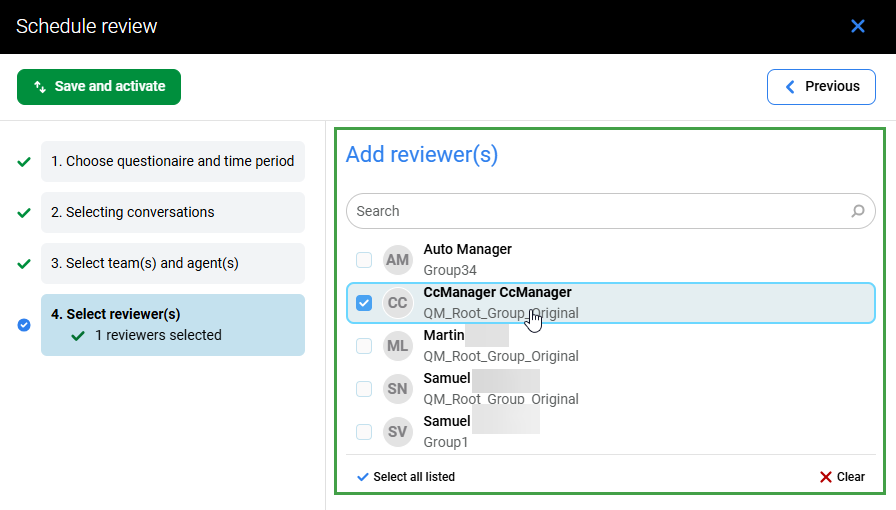Close the Schedule review dialog with X
The image size is (896, 510).
857,26
